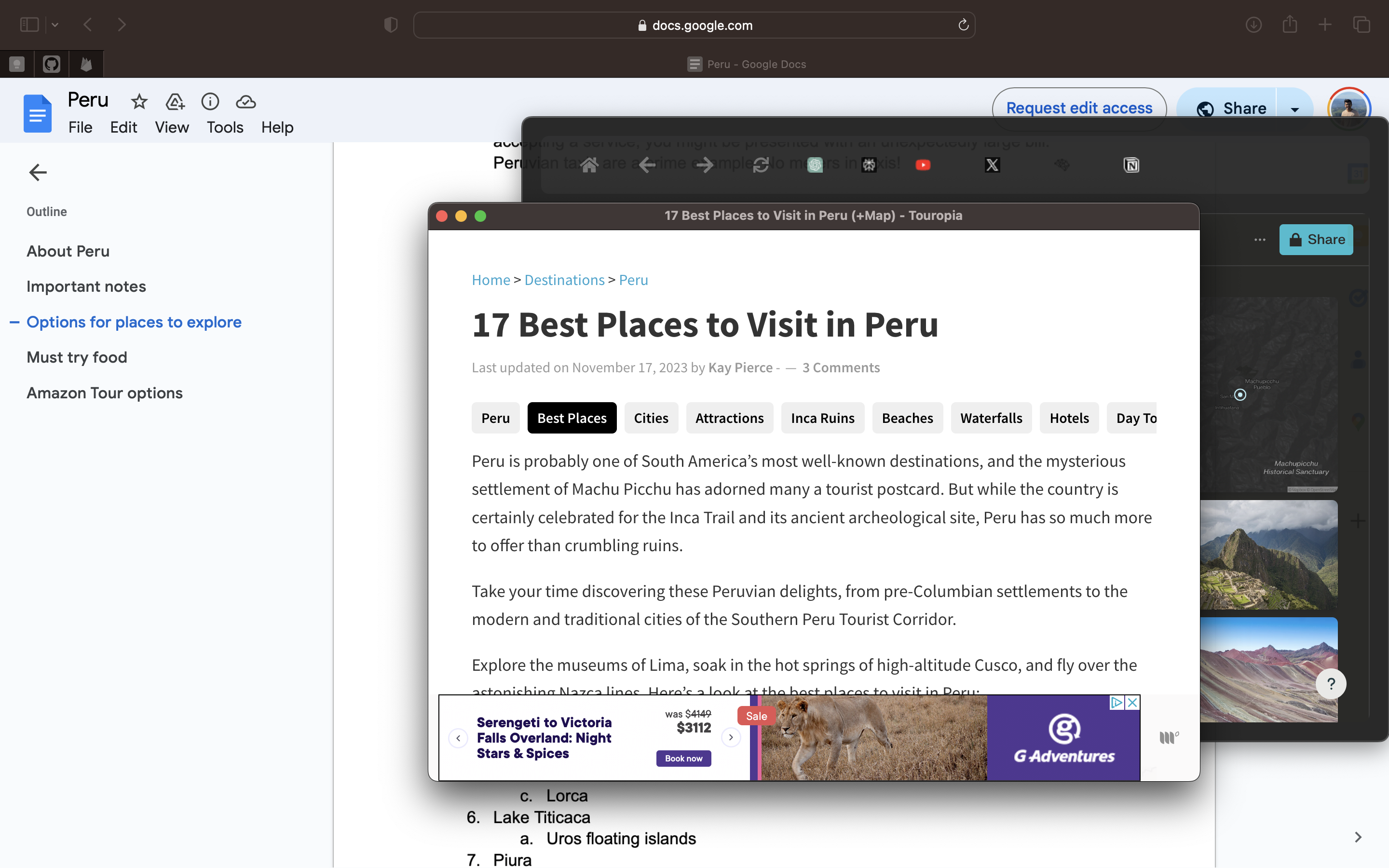The width and height of the screenshot is (1389, 868).
Task: Open document info icon
Action: click(210, 102)
